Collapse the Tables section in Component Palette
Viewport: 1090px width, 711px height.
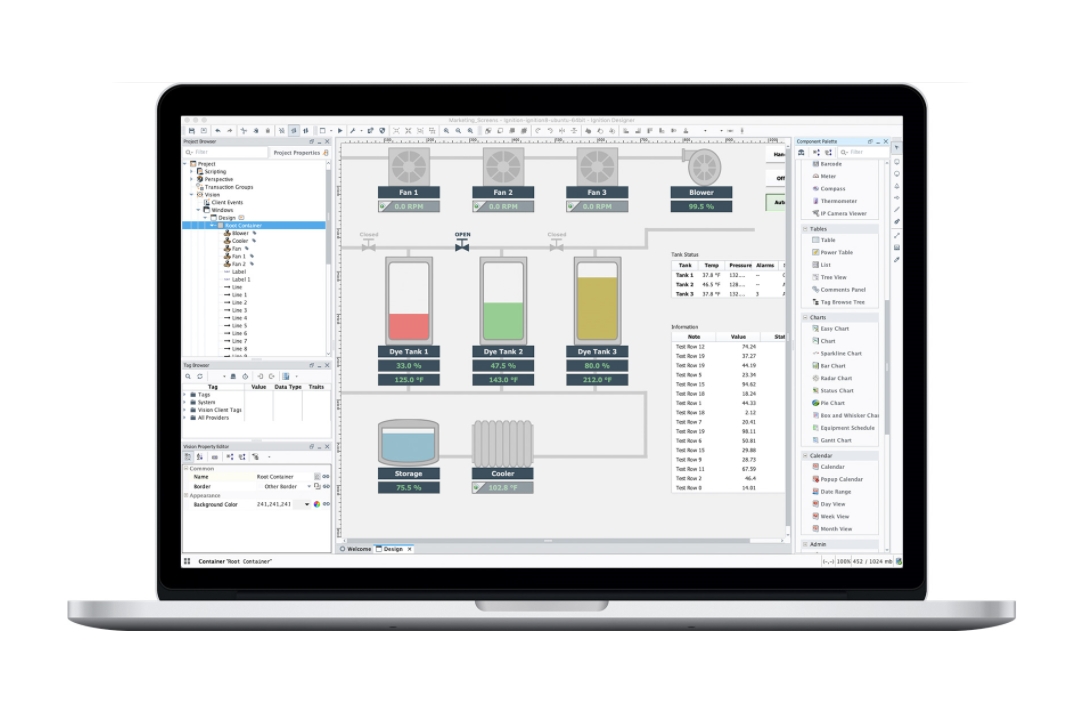805,229
